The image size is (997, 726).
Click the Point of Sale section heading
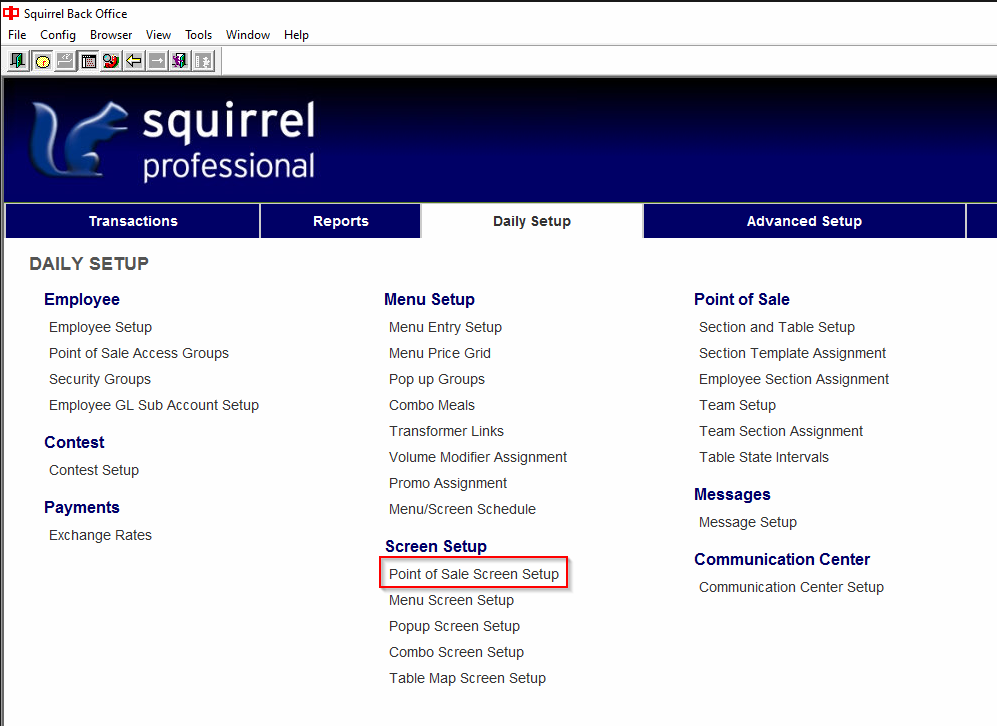tap(741, 299)
